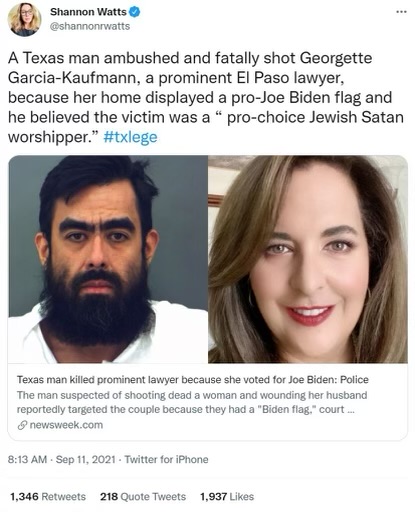
Task: Open the smiling woman photo
Action: (x=308, y=259)
